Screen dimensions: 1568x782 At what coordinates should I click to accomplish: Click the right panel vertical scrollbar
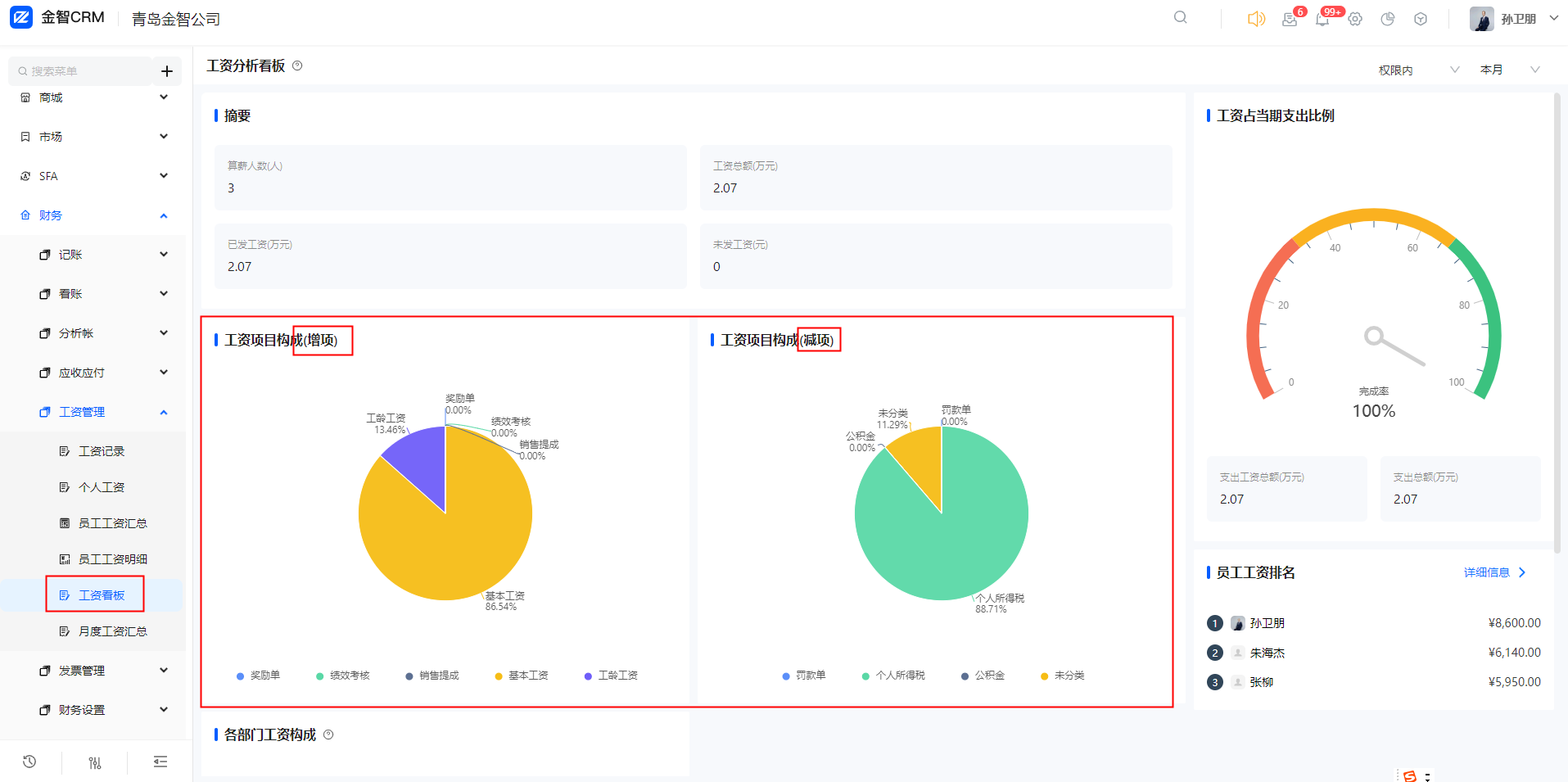[1557, 322]
